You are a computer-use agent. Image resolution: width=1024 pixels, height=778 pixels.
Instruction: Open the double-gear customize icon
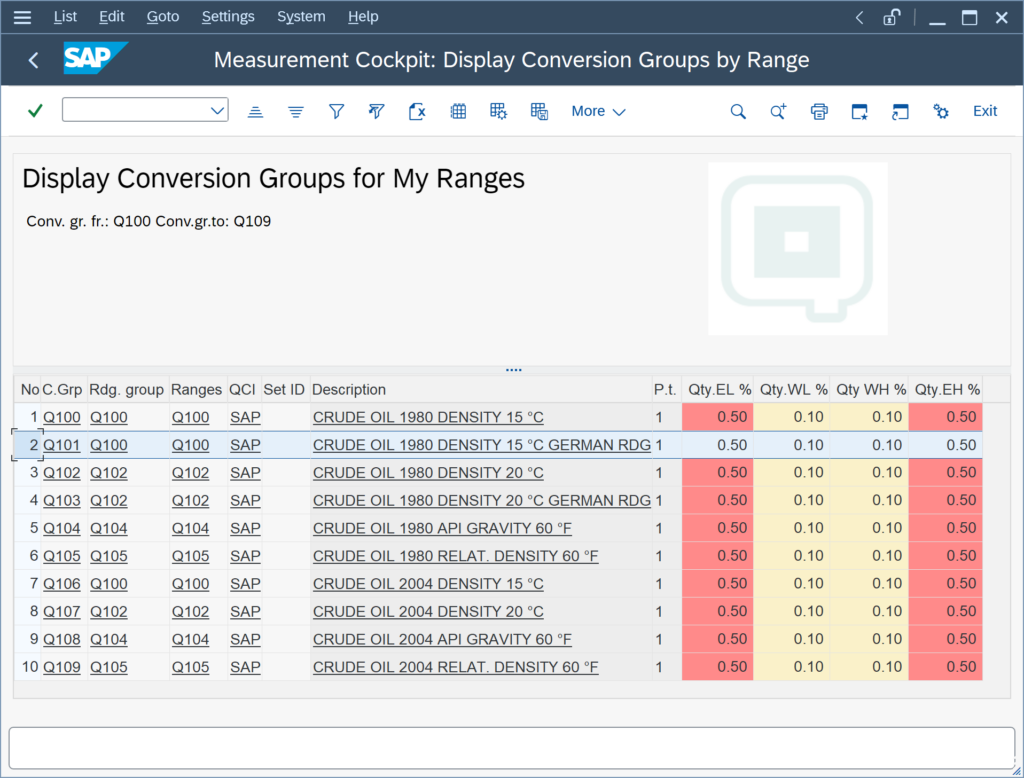(x=940, y=112)
